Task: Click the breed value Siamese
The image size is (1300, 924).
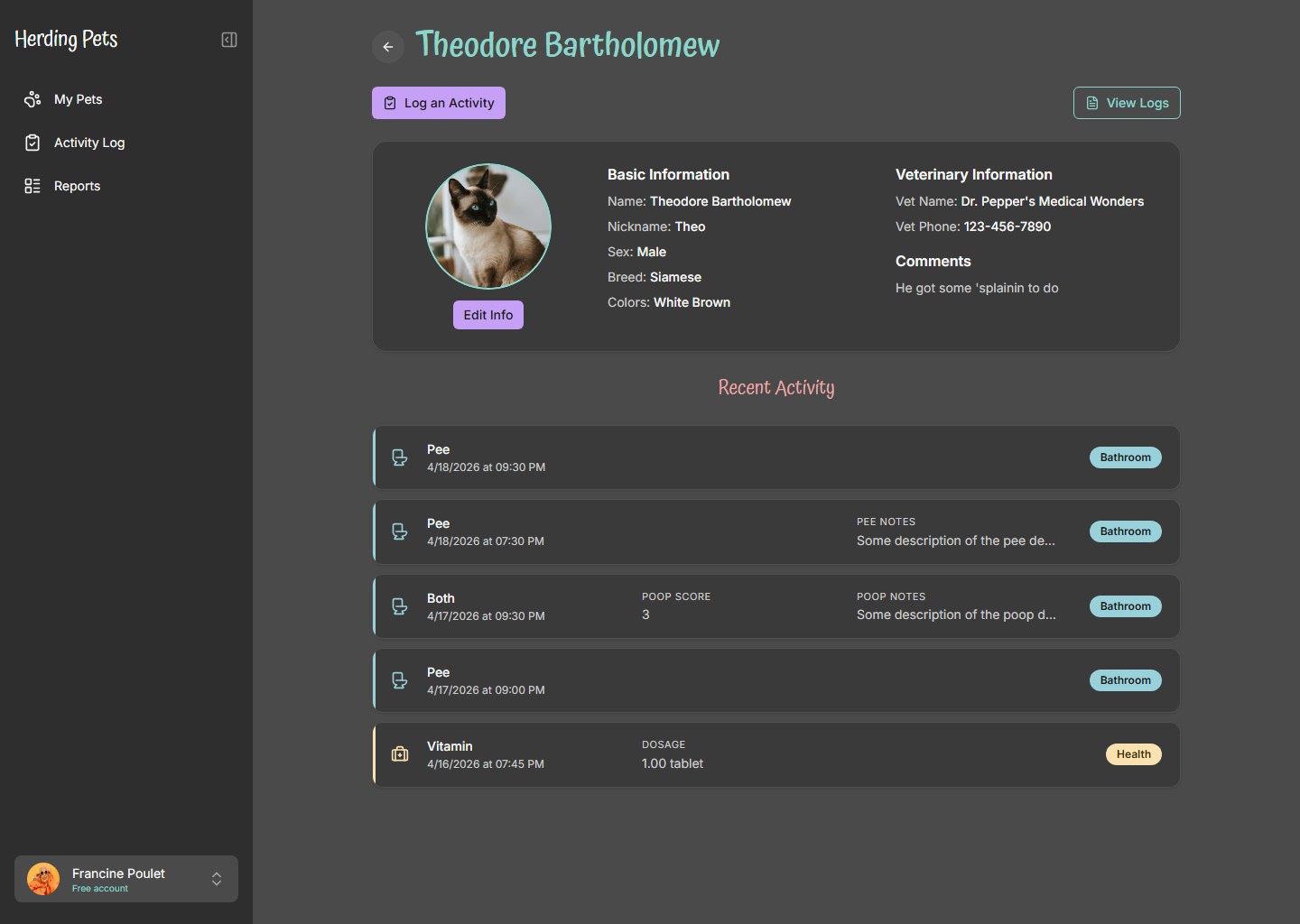Action: point(675,277)
